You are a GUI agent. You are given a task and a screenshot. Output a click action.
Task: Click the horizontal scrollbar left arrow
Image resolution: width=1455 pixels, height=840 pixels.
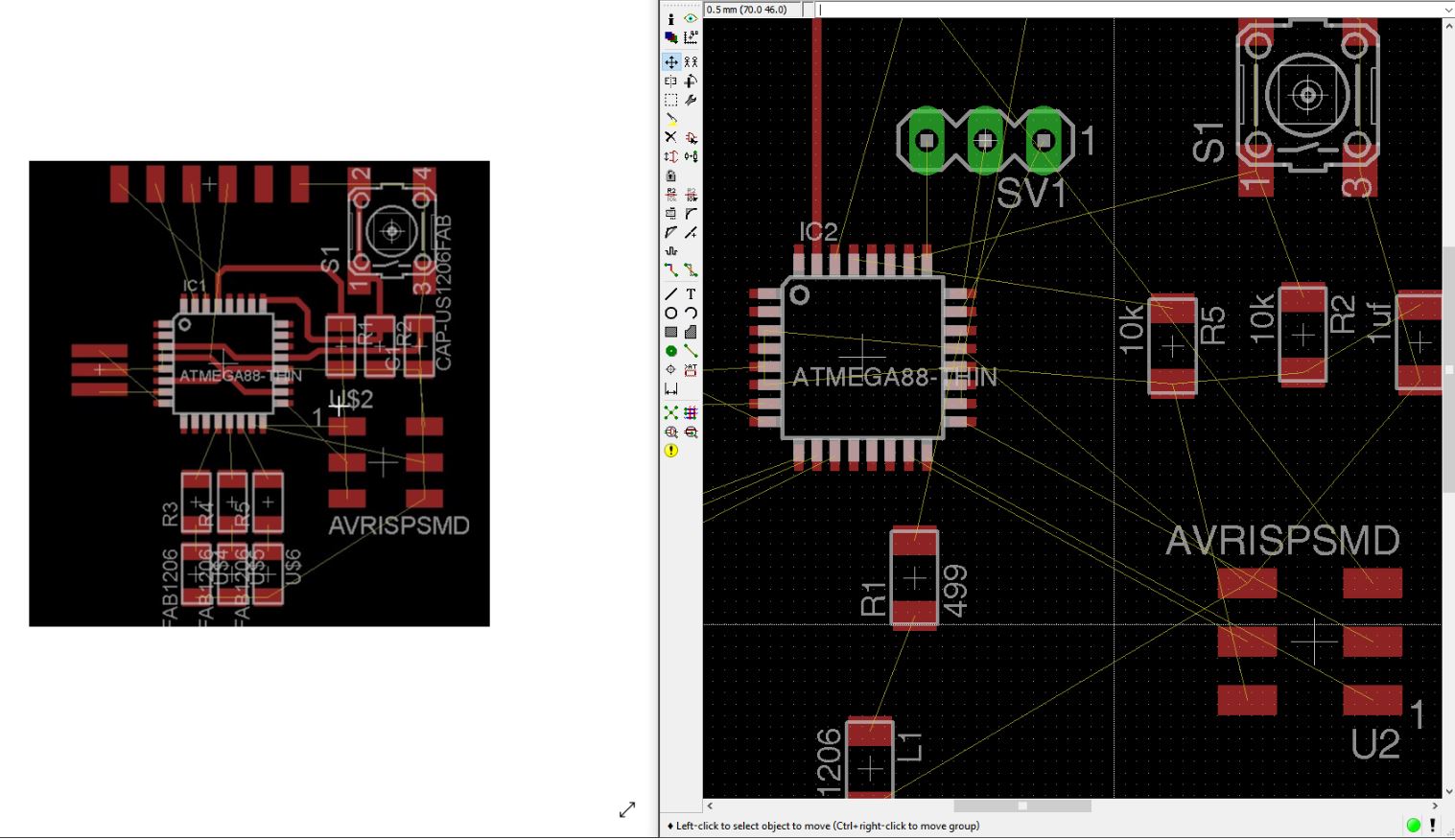click(710, 806)
